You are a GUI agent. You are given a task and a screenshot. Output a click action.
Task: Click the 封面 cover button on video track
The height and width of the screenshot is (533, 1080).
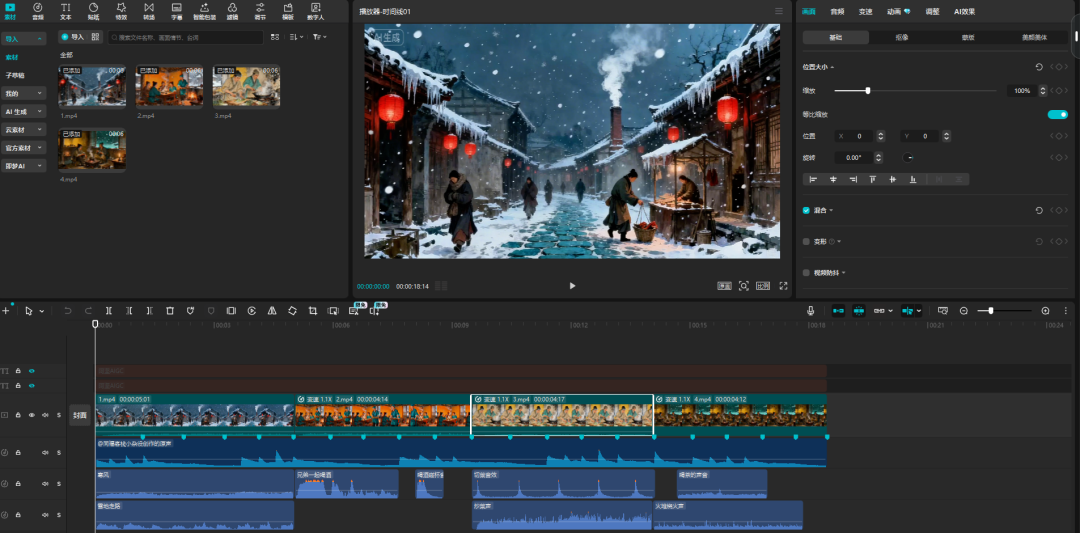tap(79, 415)
